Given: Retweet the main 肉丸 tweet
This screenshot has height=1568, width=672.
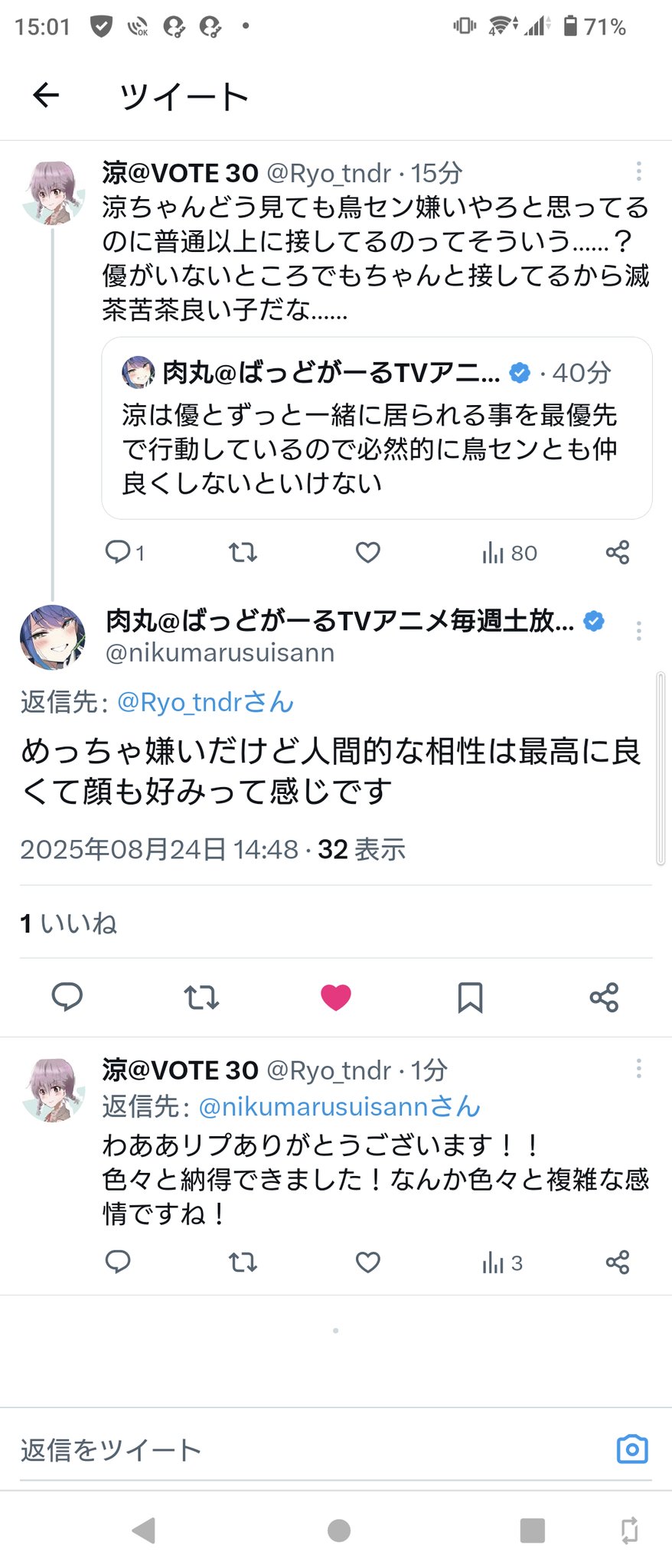Looking at the screenshot, I should 202,997.
